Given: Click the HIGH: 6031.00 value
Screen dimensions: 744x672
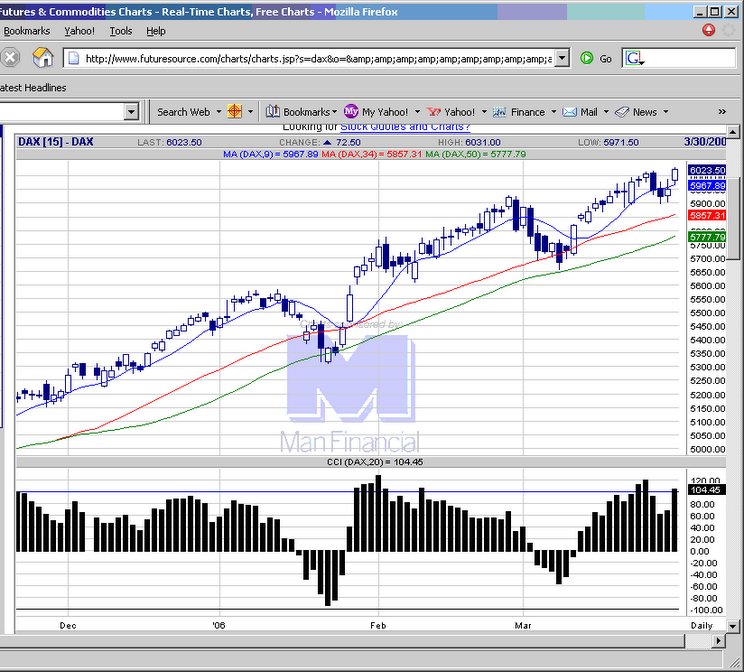Looking at the screenshot, I should pyautogui.click(x=469, y=142).
